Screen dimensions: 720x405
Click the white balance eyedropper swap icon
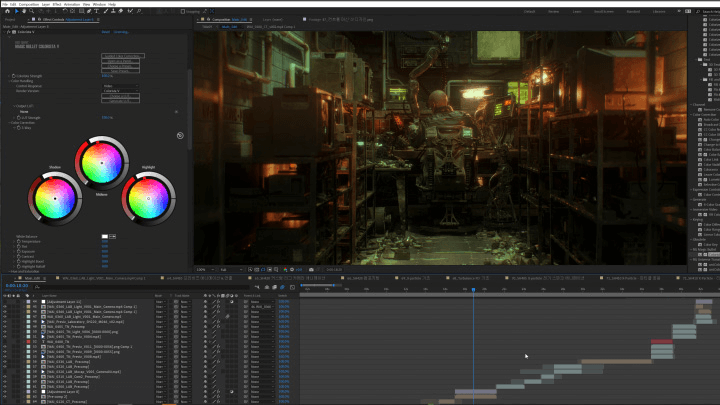tap(112, 236)
